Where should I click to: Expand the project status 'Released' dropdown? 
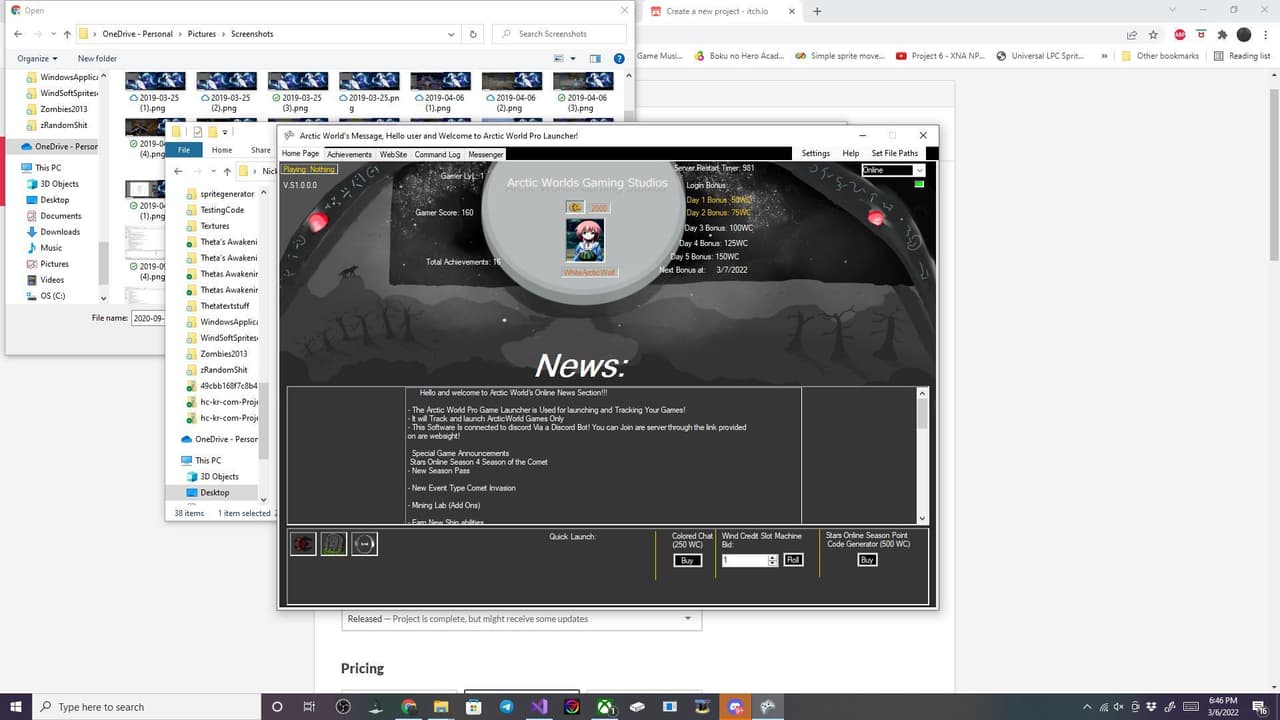pyautogui.click(x=521, y=619)
